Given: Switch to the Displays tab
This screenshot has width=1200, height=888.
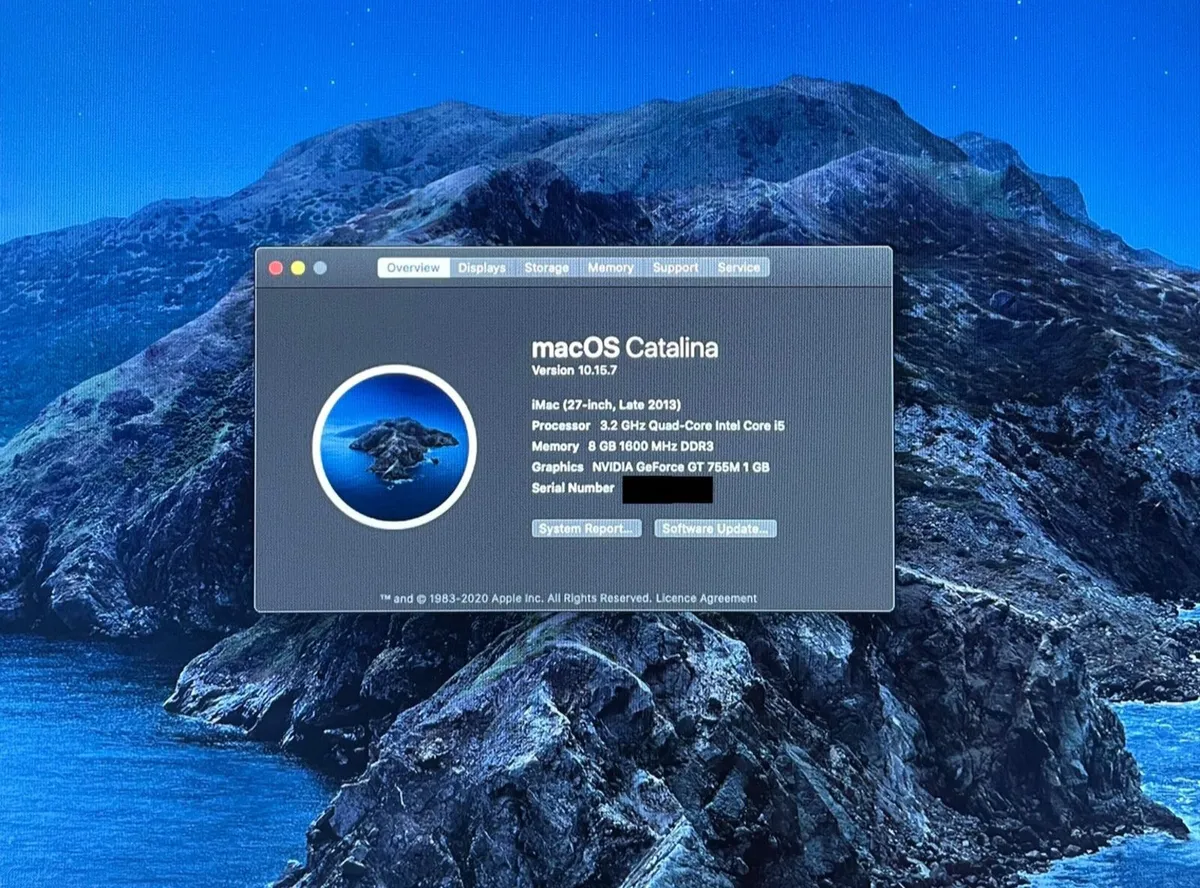Looking at the screenshot, I should [x=482, y=267].
